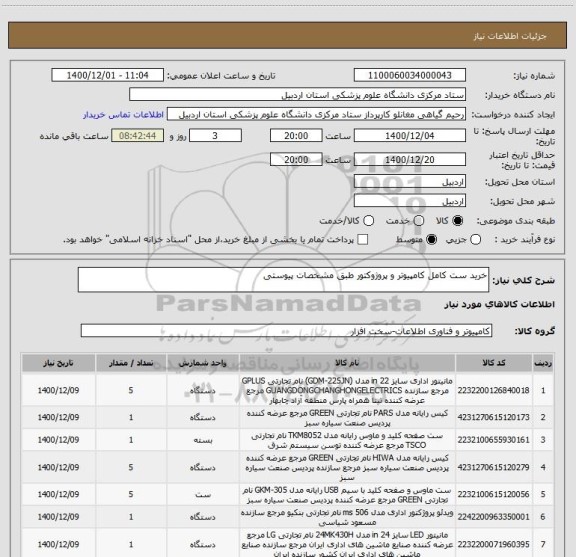The height and width of the screenshot is (557, 576).
Task: Click the شماره نیاز field 1100060034000043
Action: pyautogui.click(x=410, y=75)
